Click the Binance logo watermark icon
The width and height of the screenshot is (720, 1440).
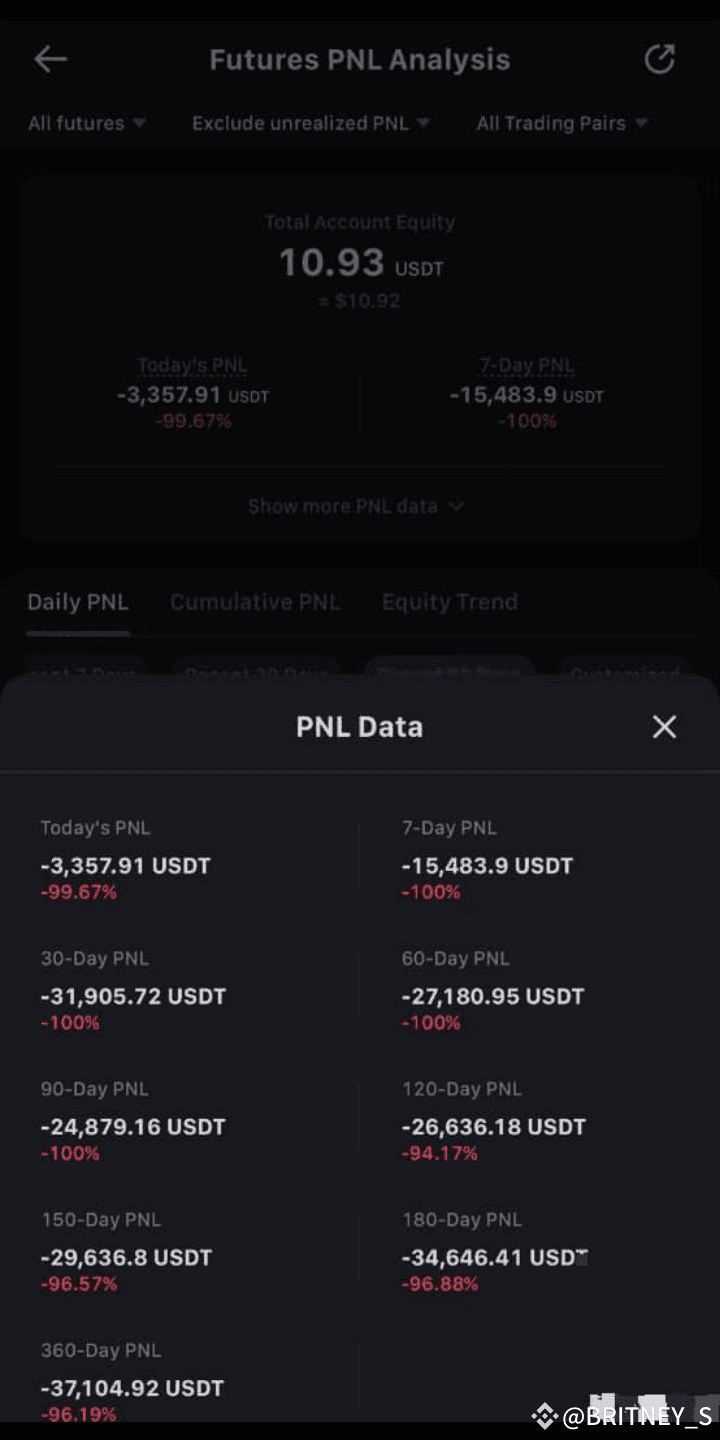coord(544,1416)
